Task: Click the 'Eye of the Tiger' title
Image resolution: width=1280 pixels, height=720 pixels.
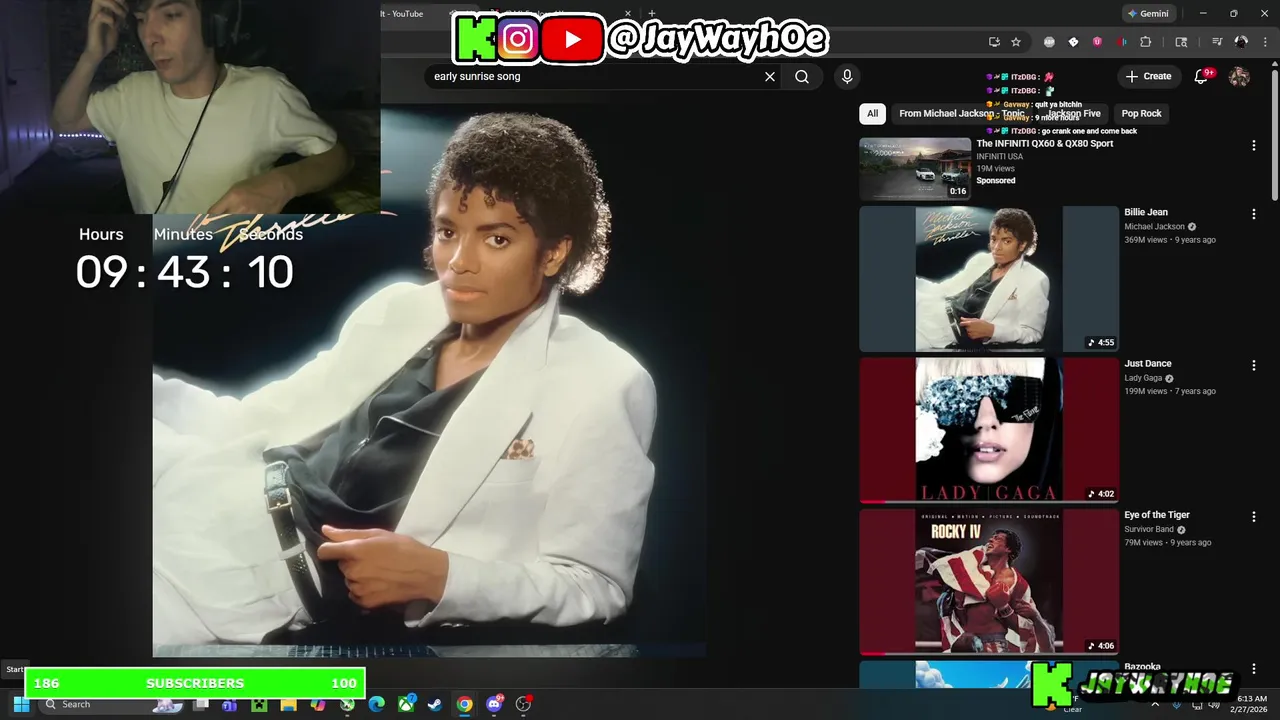Action: [x=1157, y=515]
